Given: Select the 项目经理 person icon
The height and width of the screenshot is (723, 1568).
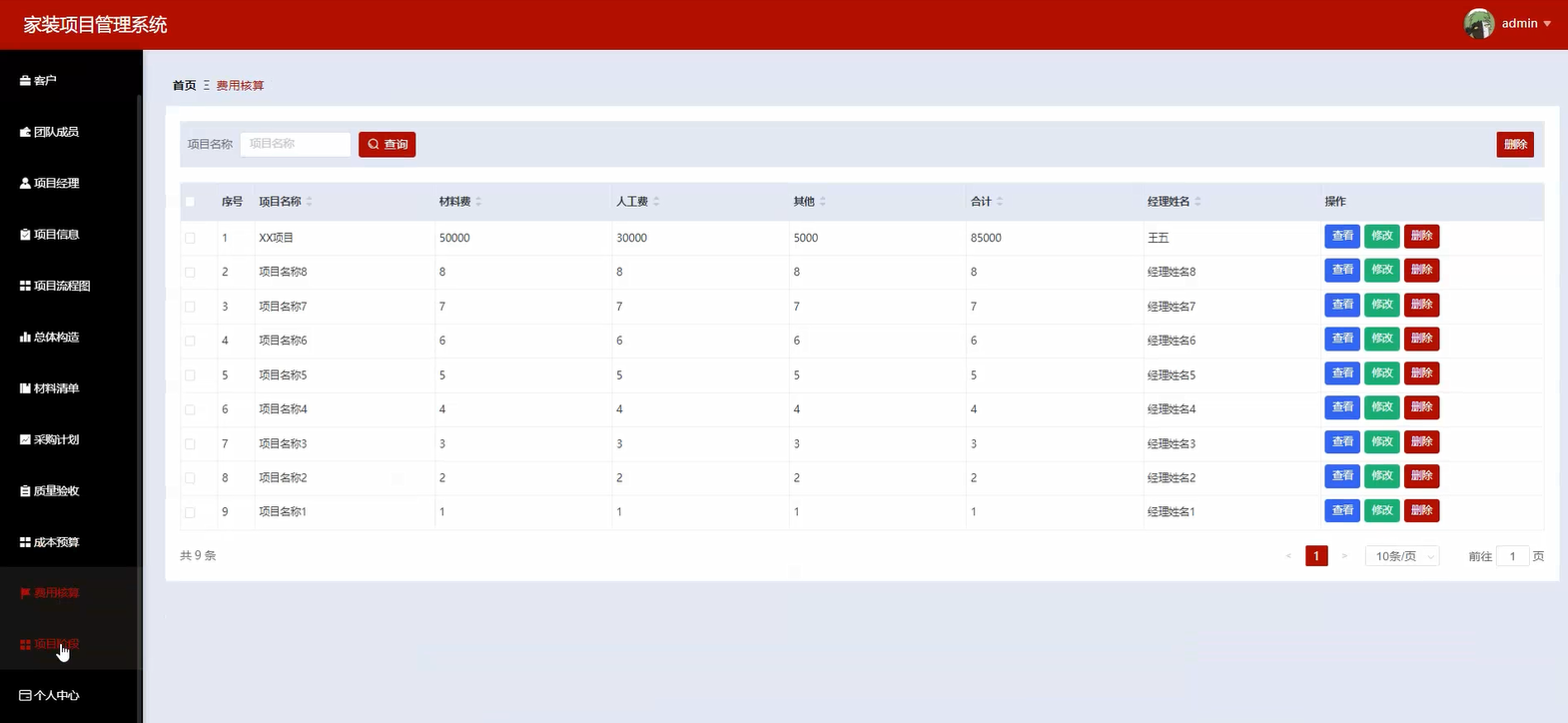Looking at the screenshot, I should click(25, 184).
